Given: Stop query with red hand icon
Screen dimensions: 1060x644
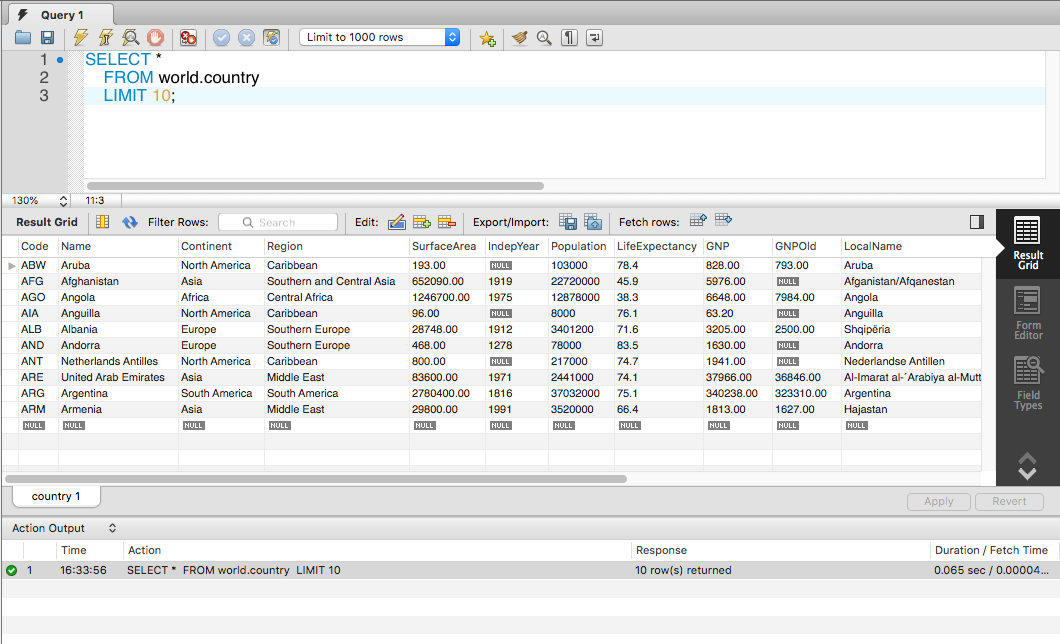Looking at the screenshot, I should point(155,38).
